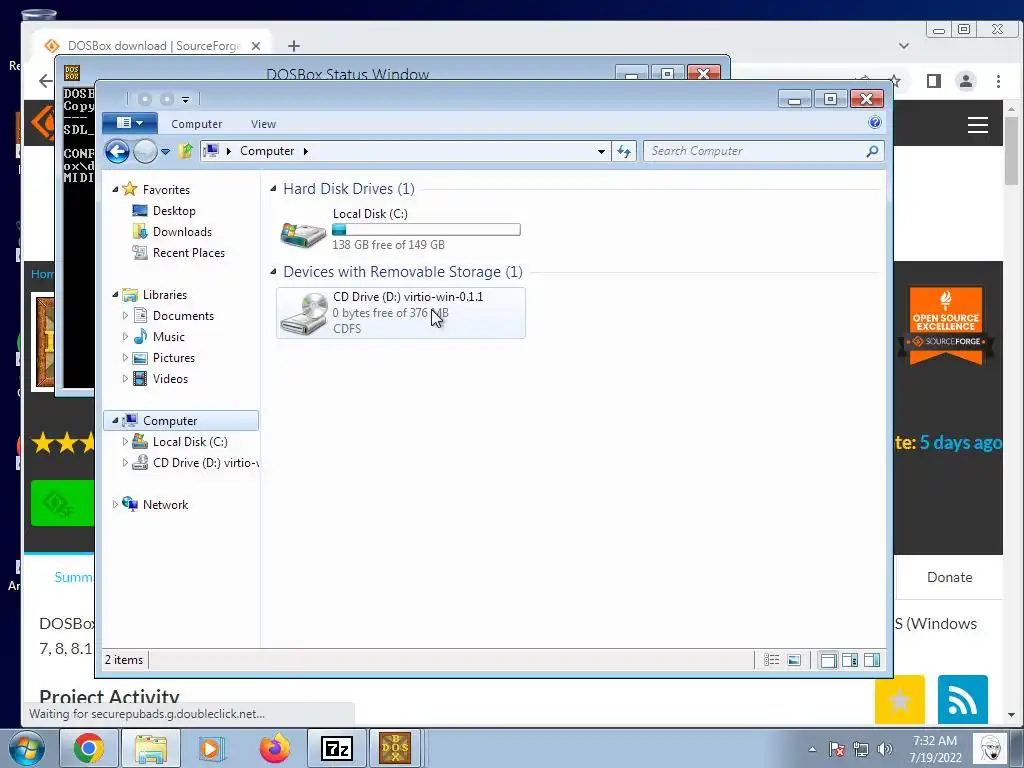1024x768 pixels.
Task: Open SourceForge hamburger menu
Action: (978, 125)
